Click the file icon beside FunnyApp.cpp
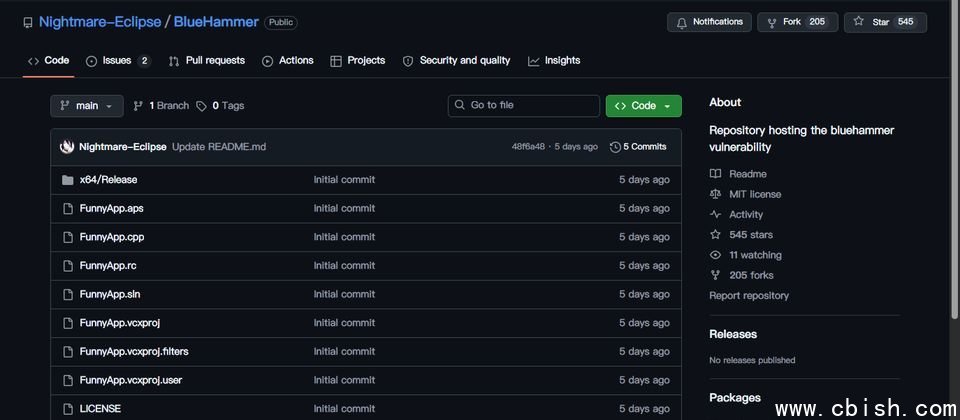The height and width of the screenshot is (420, 960). pos(68,237)
